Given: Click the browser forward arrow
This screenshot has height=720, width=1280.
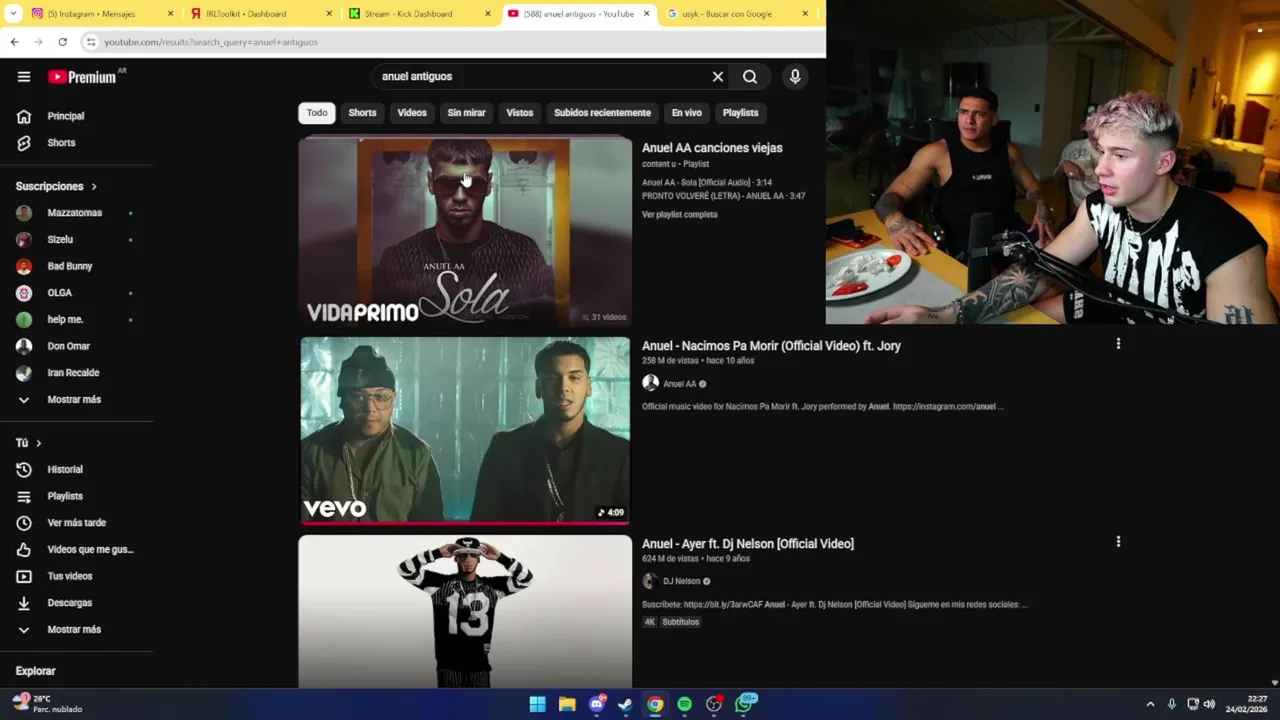Looking at the screenshot, I should (x=38, y=42).
